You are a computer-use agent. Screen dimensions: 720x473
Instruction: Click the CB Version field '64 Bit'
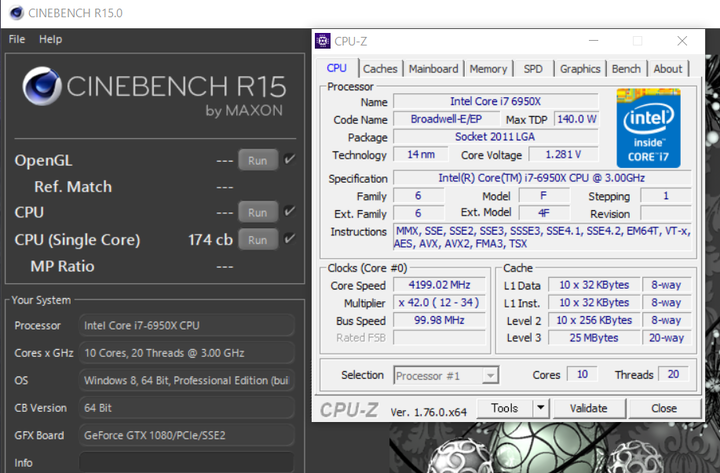click(x=186, y=408)
